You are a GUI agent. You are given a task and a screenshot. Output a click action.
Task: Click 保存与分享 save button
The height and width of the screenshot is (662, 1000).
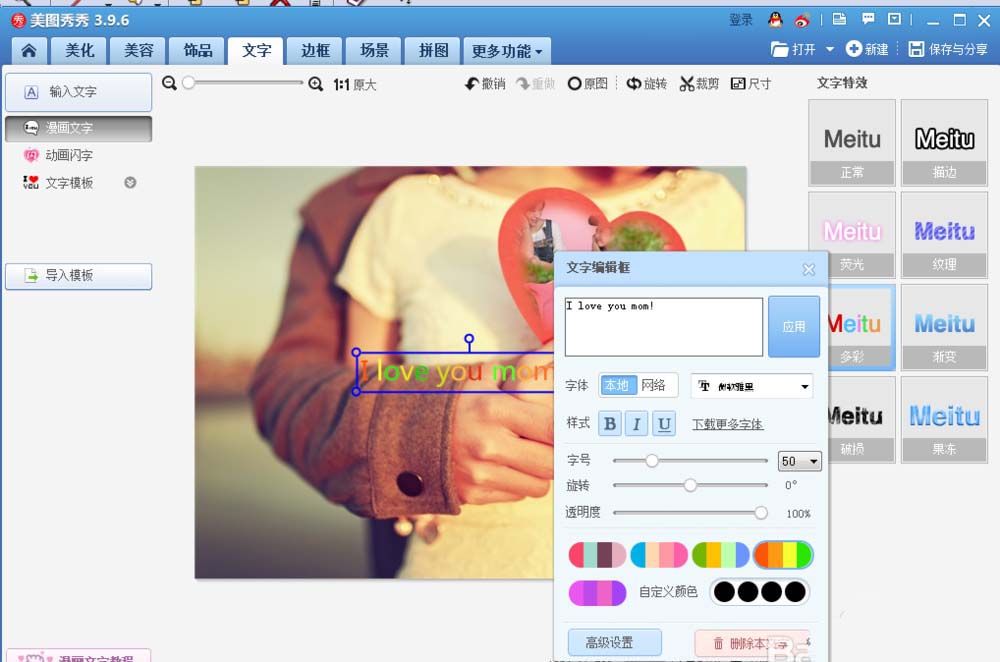948,49
